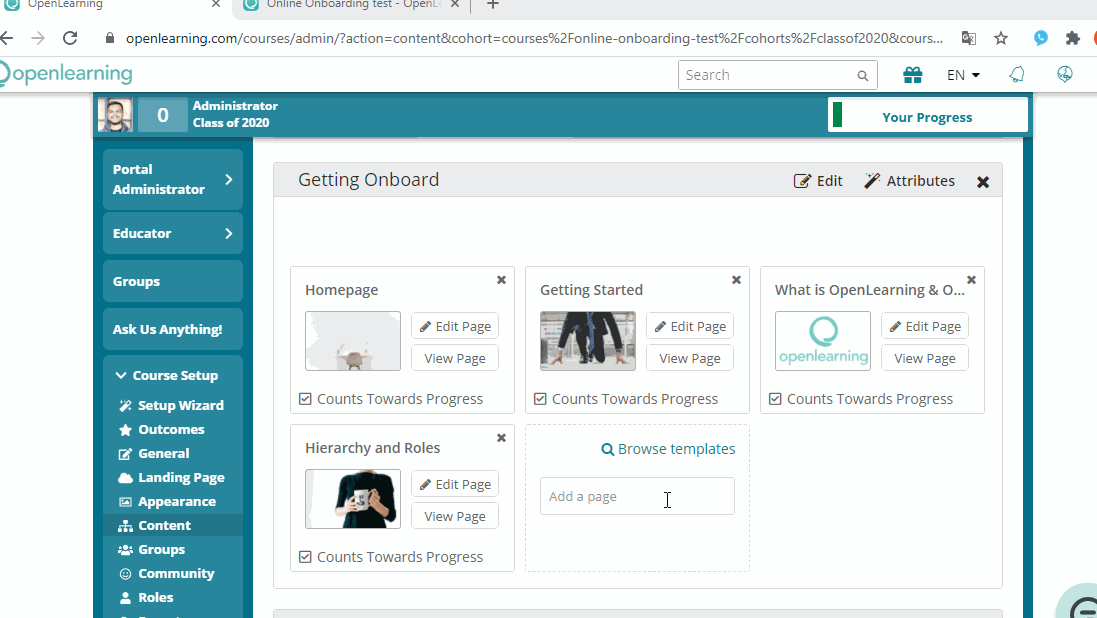The width and height of the screenshot is (1097, 618).
Task: Toggle Counts Towards Progress for Getting Started
Action: tap(540, 399)
